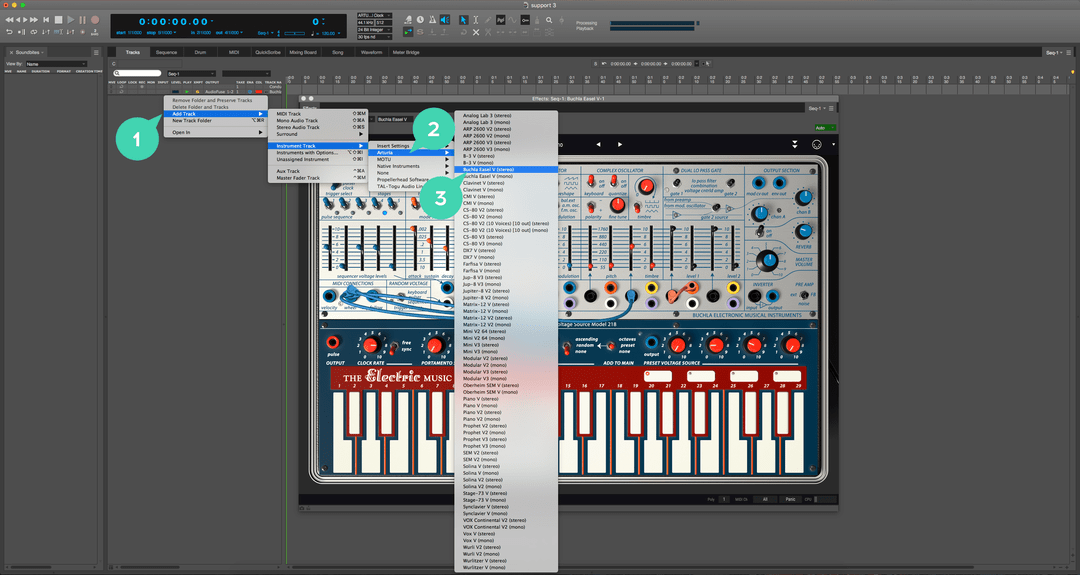The height and width of the screenshot is (575, 1080).
Task: Toggle the memory cycle loop icon
Action: (x=33, y=32)
